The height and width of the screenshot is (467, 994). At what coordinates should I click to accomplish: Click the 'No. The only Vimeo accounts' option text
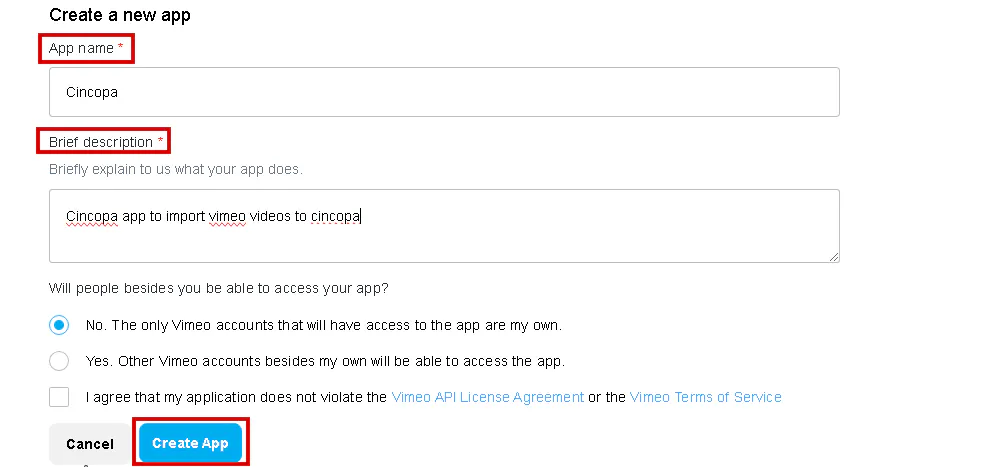[x=324, y=325]
